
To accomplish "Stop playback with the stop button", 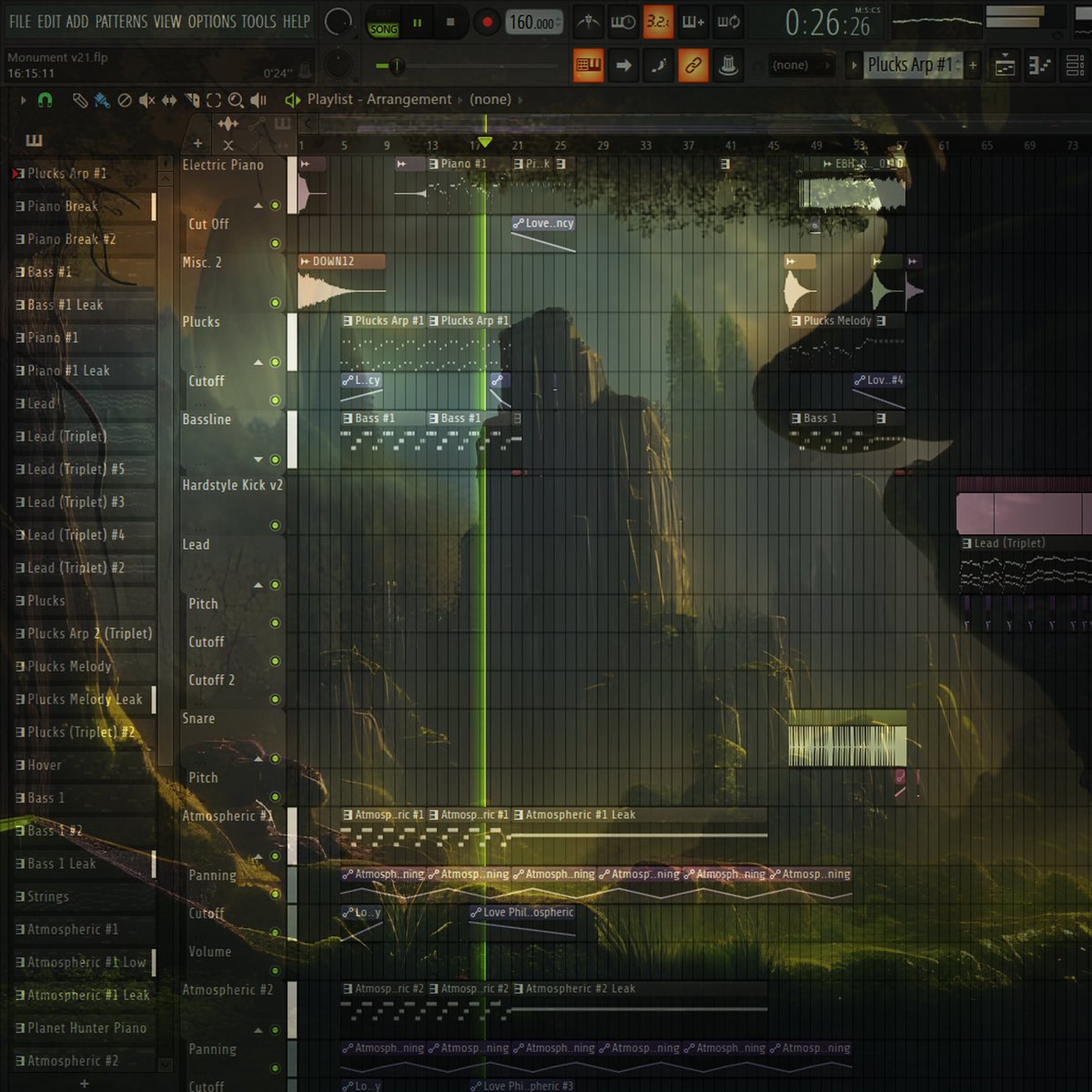I will pos(450,23).
